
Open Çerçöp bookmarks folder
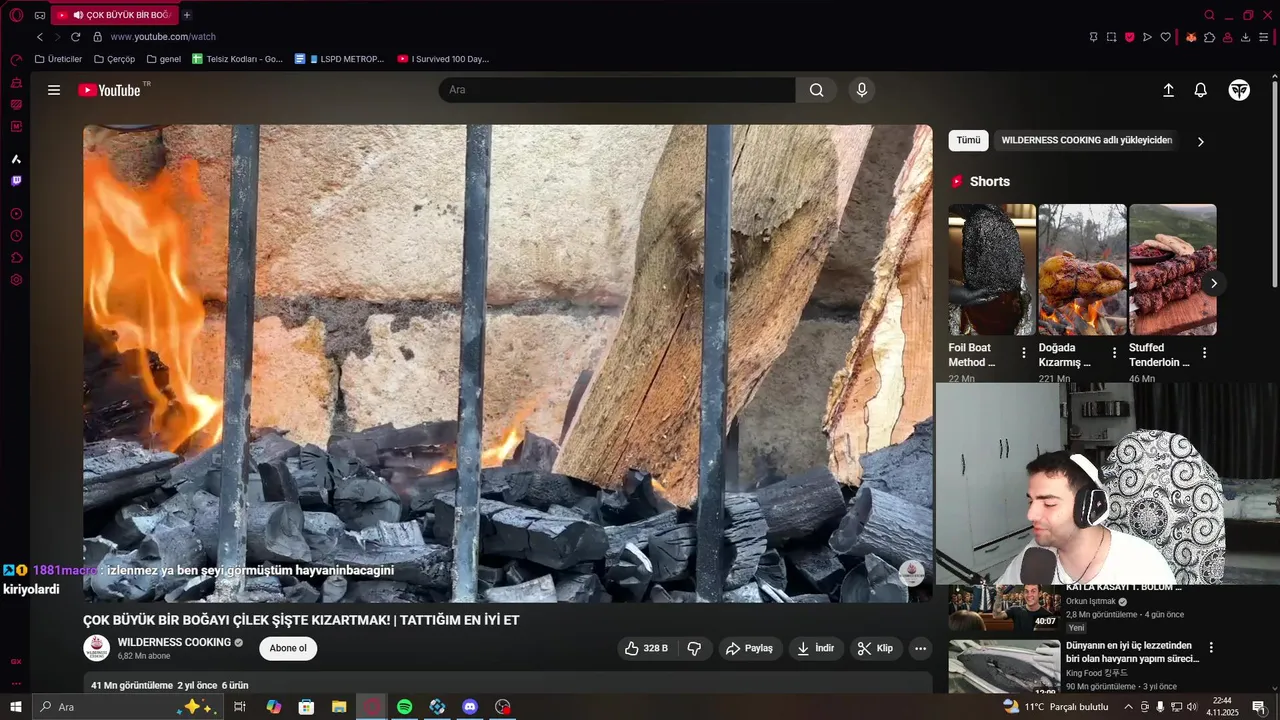pyautogui.click(x=114, y=59)
